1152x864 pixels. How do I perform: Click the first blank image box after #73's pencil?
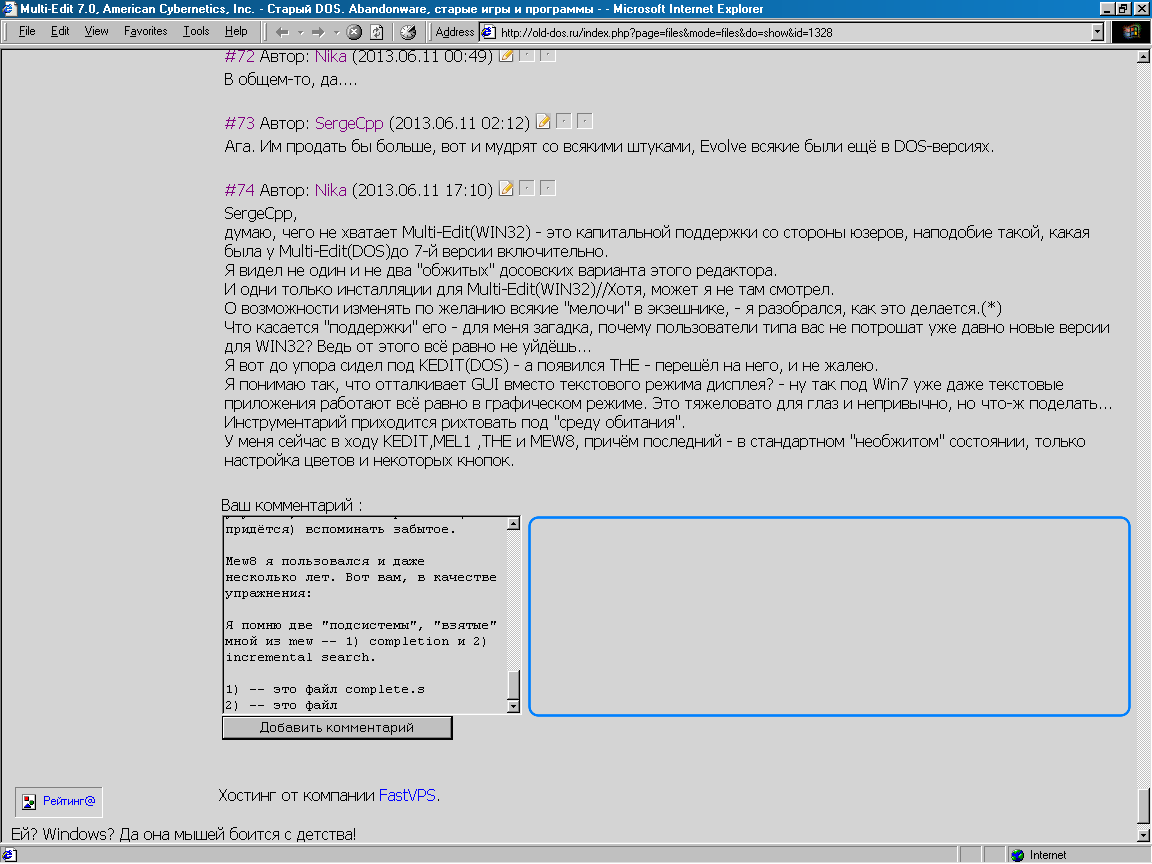pyautogui.click(x=564, y=120)
